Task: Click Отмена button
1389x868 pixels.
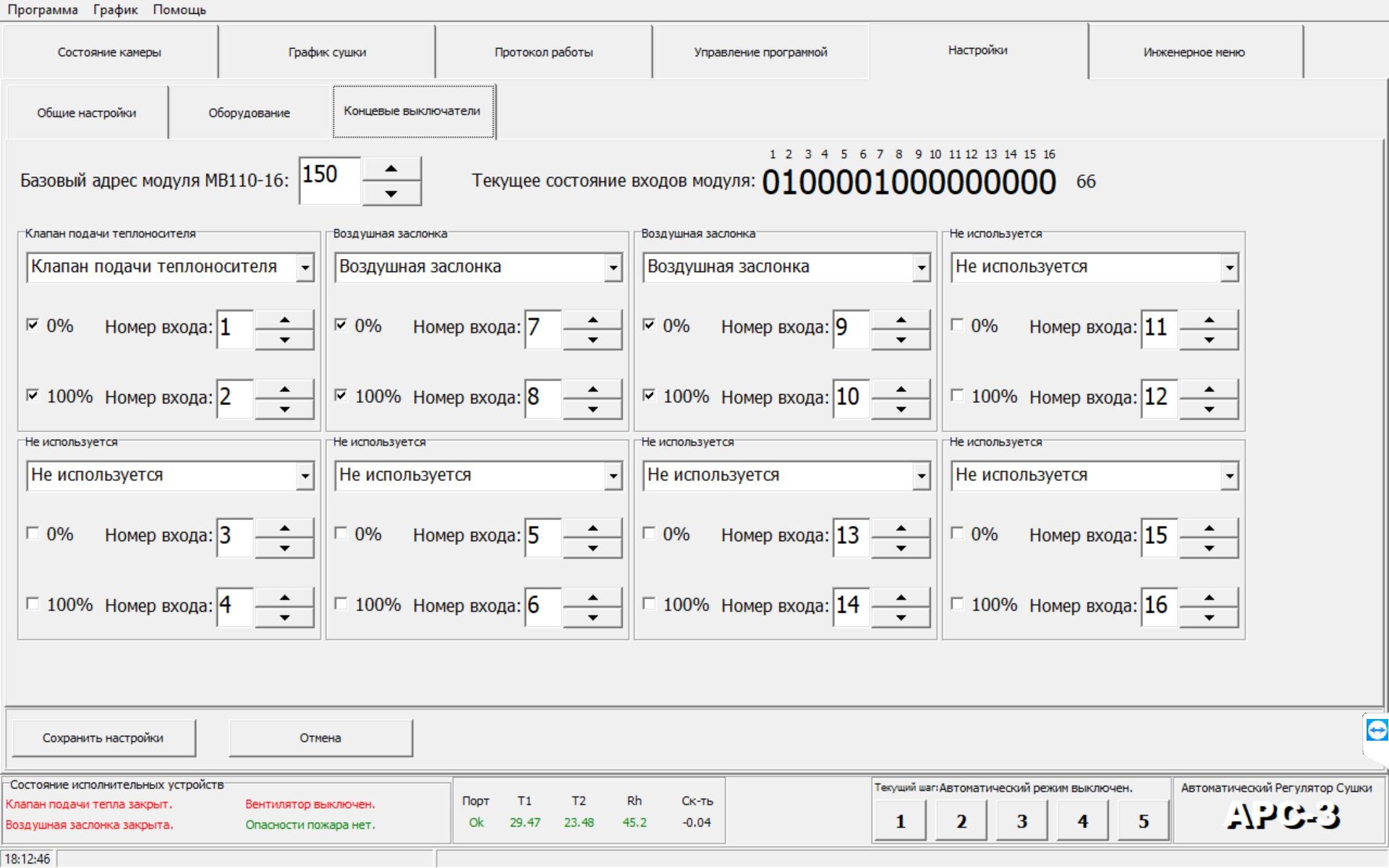Action: (320, 738)
